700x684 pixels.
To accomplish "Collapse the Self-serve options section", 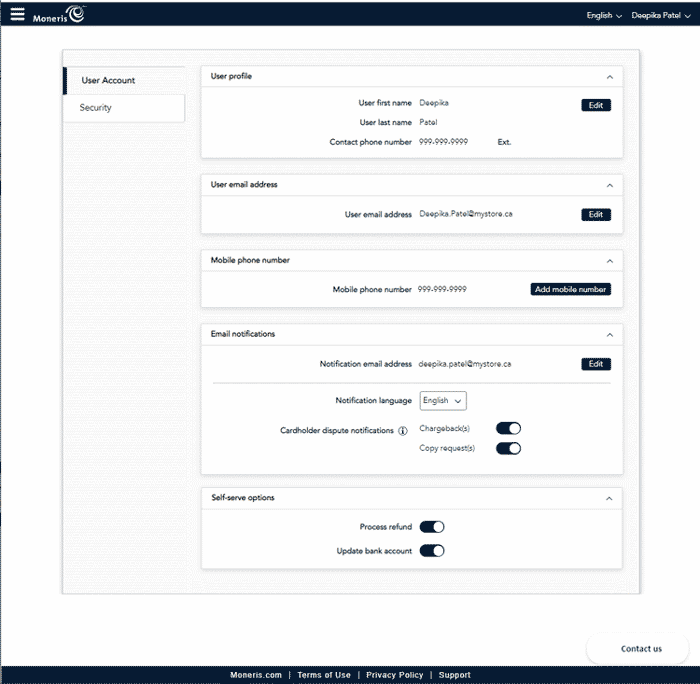I will pos(609,499).
